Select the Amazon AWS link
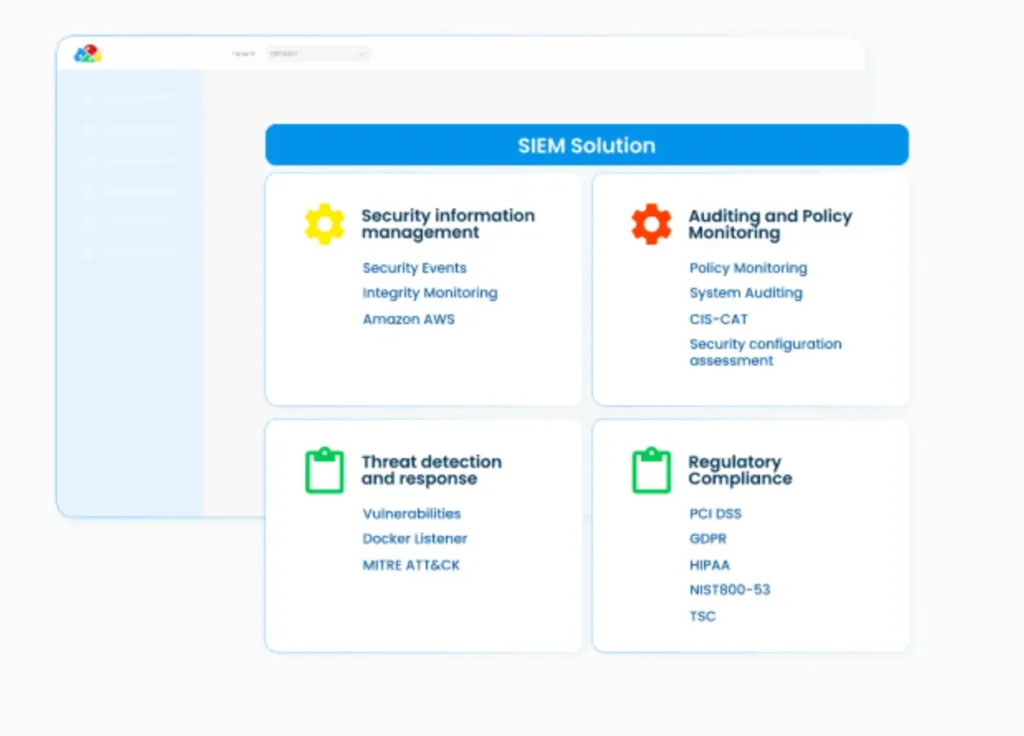This screenshot has height=736, width=1024. tap(408, 319)
